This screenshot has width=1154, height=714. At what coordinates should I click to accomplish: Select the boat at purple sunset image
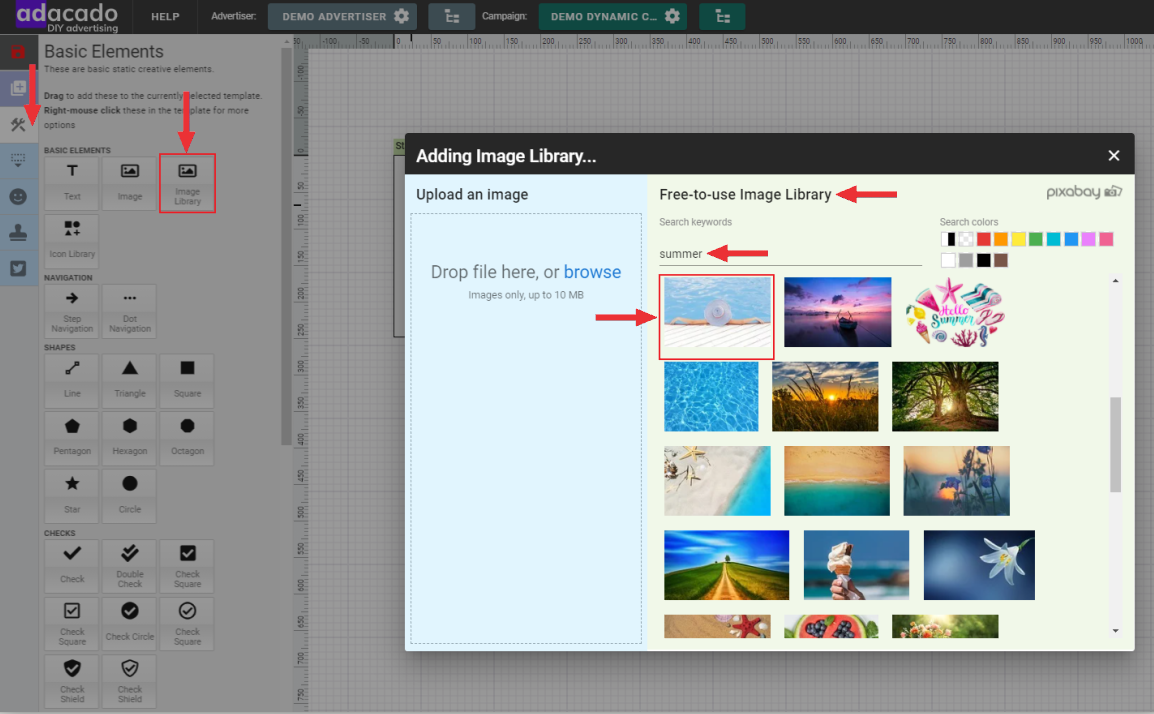pyautogui.click(x=838, y=312)
